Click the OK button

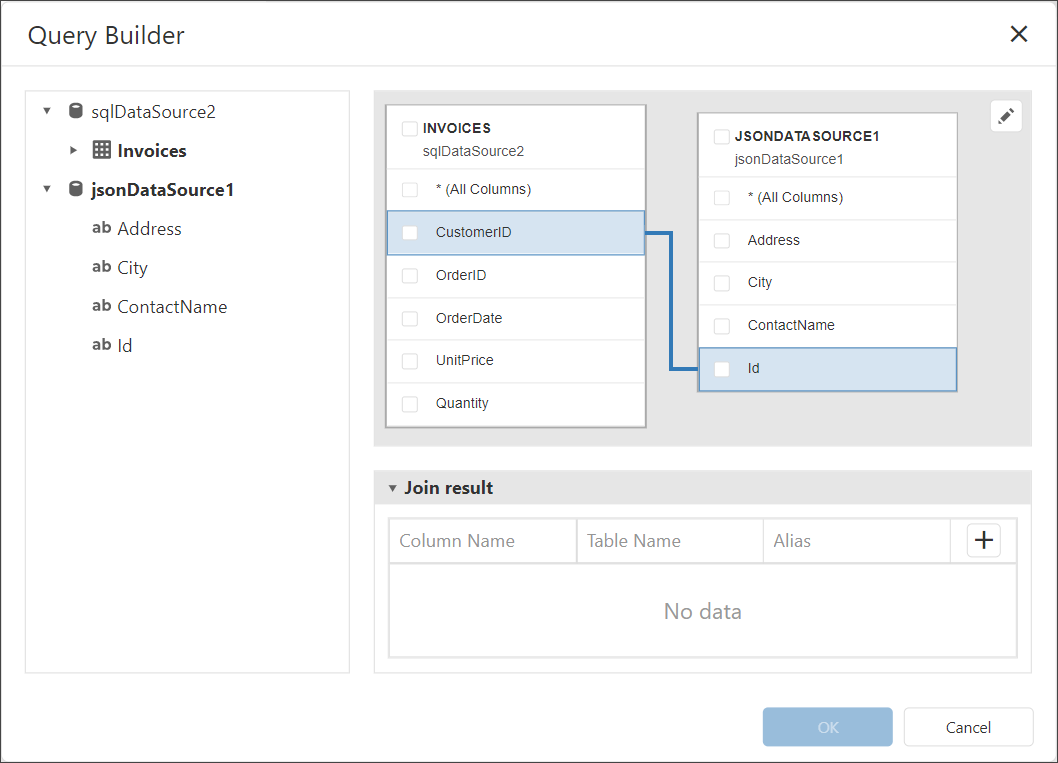point(827,727)
